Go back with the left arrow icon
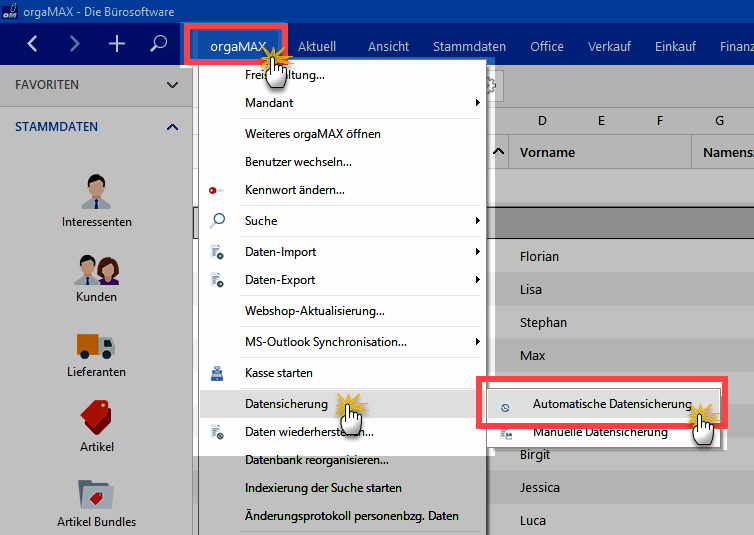 [x=32, y=44]
